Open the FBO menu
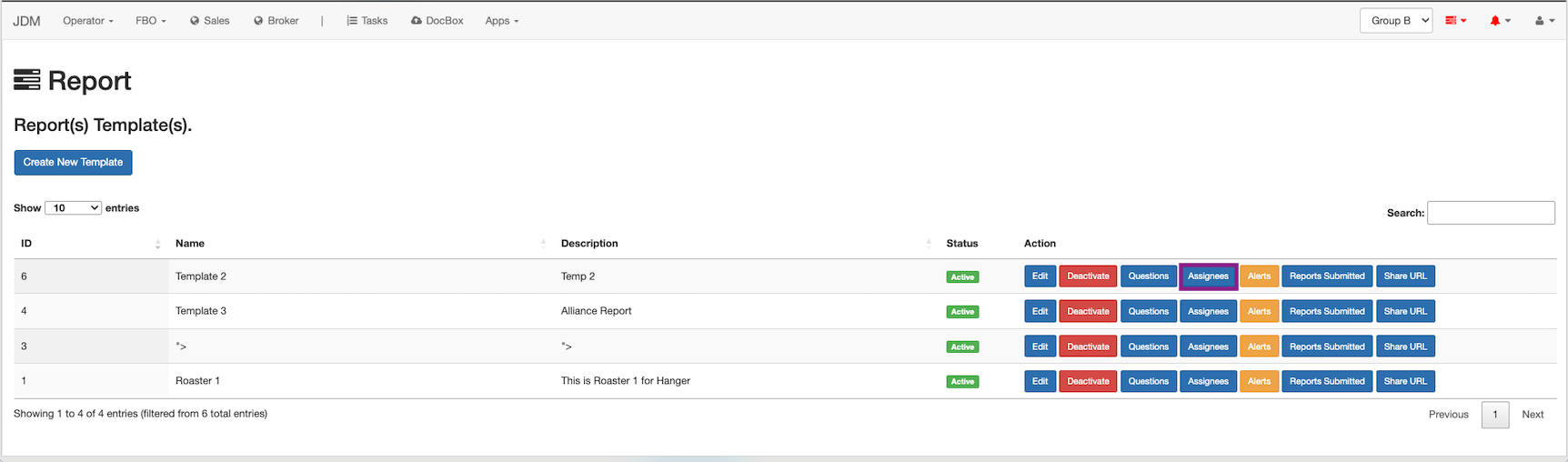 [x=150, y=21]
